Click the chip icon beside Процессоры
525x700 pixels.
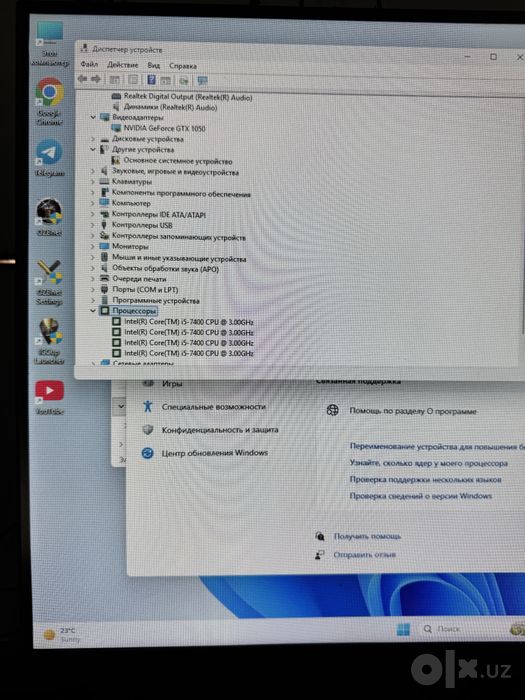105,311
